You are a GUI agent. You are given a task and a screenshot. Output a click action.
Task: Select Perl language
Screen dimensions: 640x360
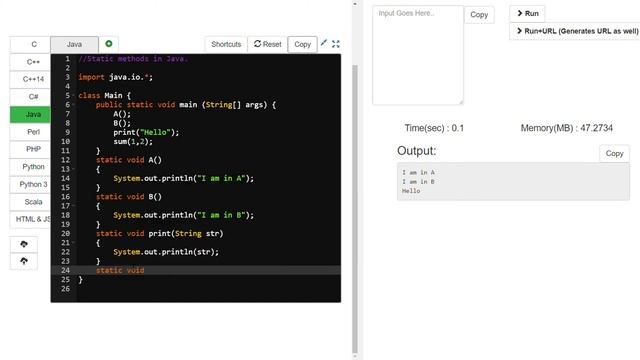tap(33, 132)
